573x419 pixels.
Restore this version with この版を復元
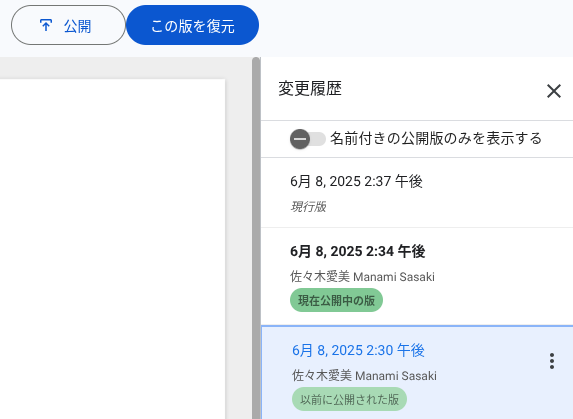[193, 25]
